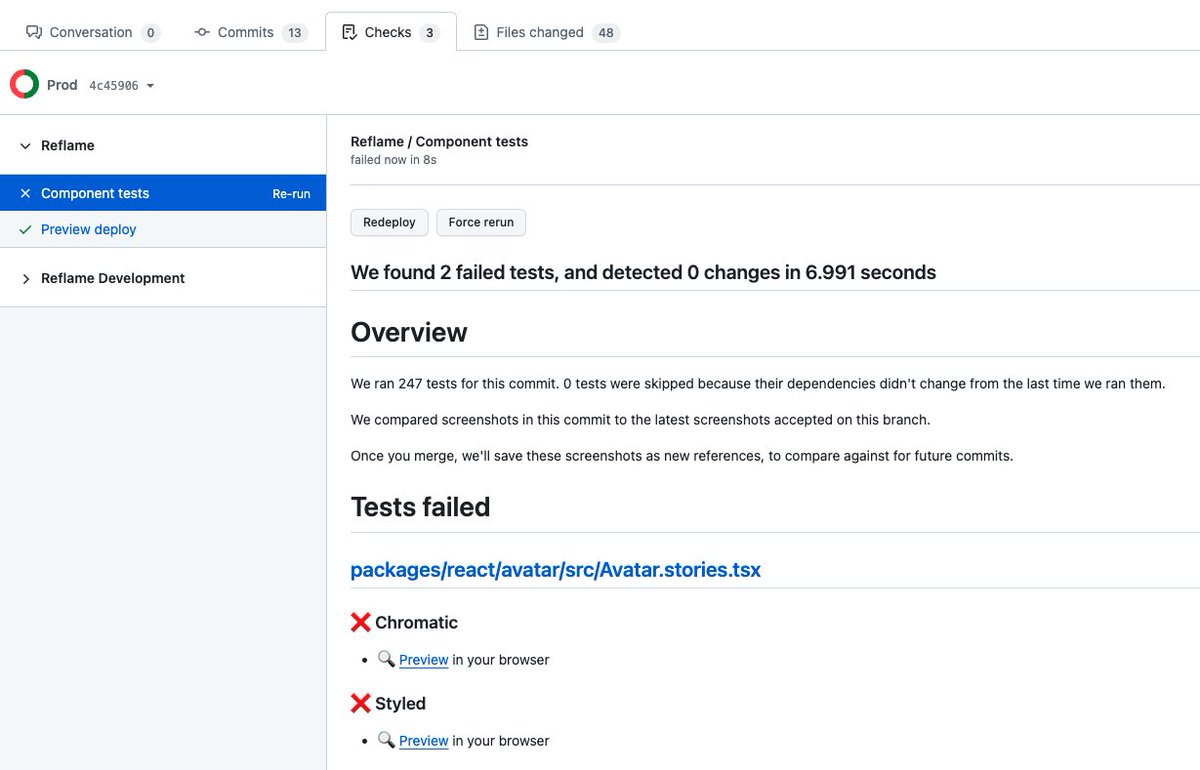The height and width of the screenshot is (770, 1200).
Task: Click the Prod status ring icon
Action: point(24,85)
